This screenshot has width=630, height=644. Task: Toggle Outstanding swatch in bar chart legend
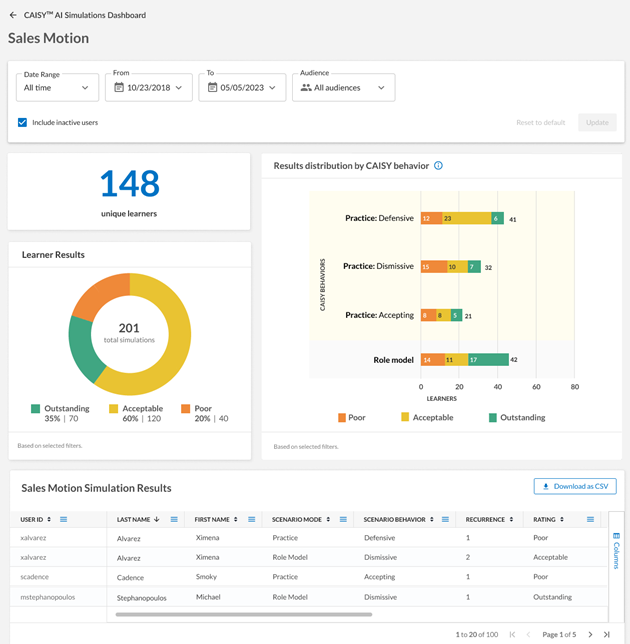pos(493,418)
